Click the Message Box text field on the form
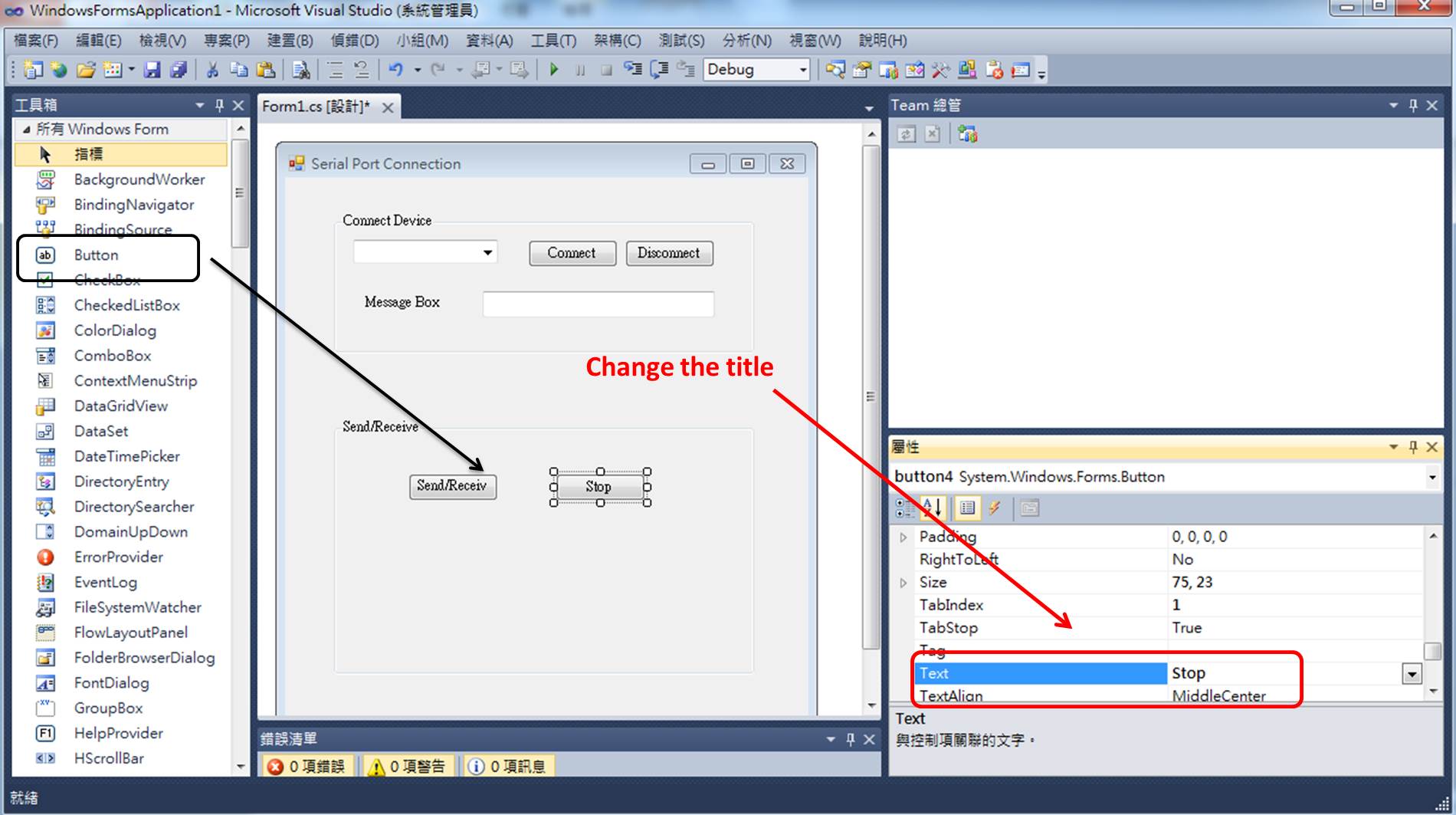This screenshot has width=1456, height=815. 598,304
